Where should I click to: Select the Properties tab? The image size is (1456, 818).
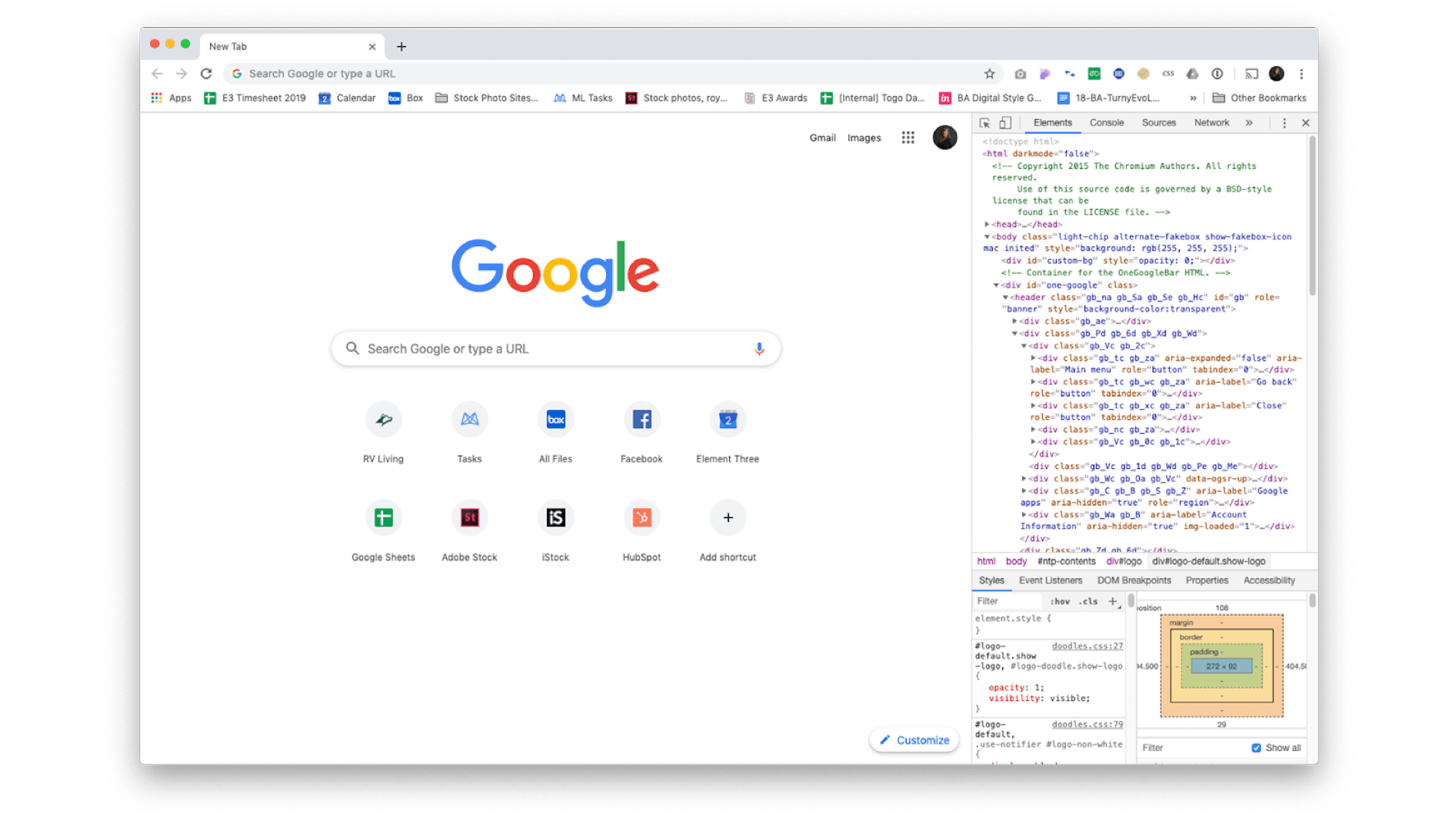1206,580
